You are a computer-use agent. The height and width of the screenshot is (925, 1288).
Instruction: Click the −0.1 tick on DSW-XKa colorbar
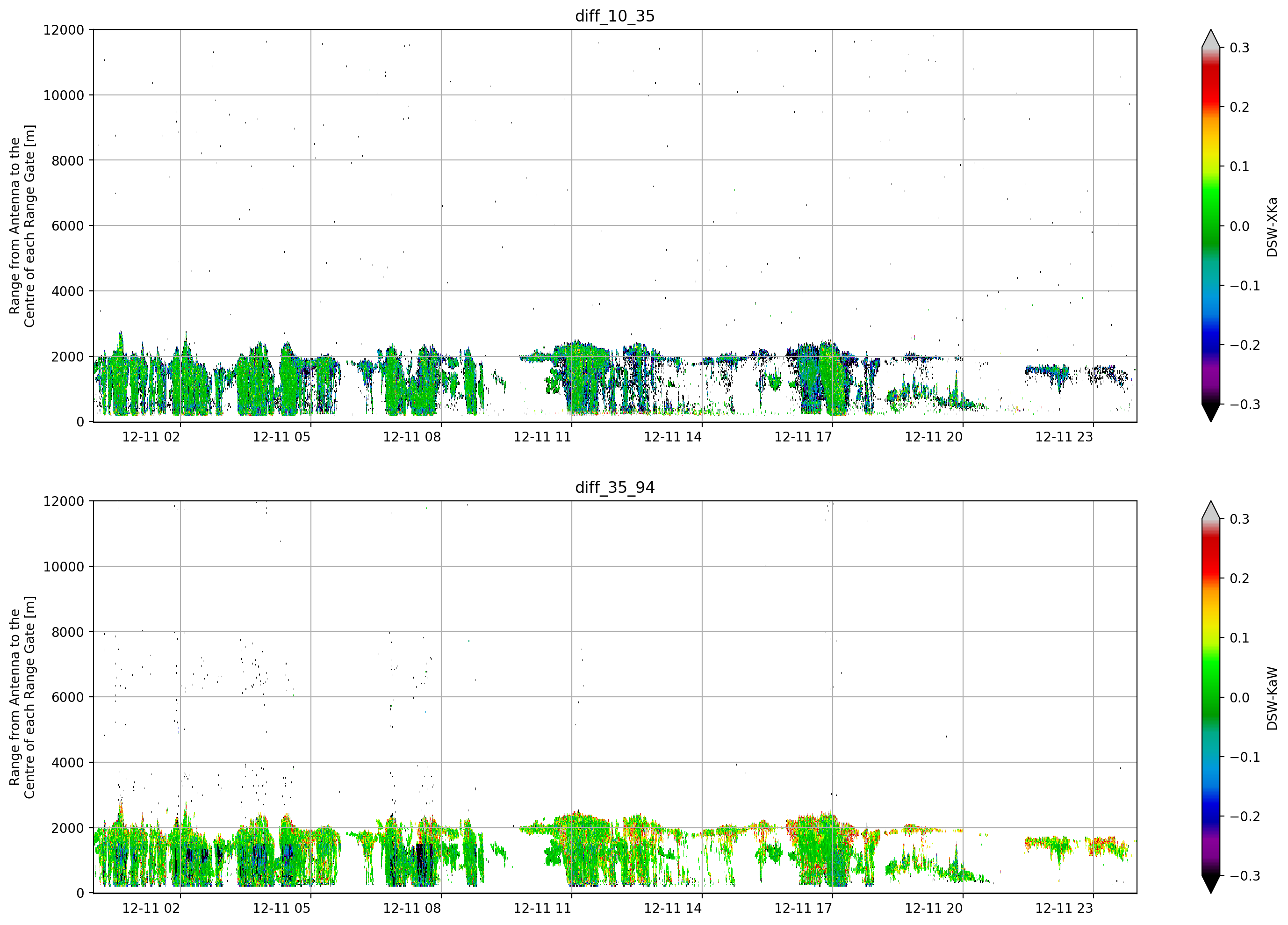(x=1245, y=286)
